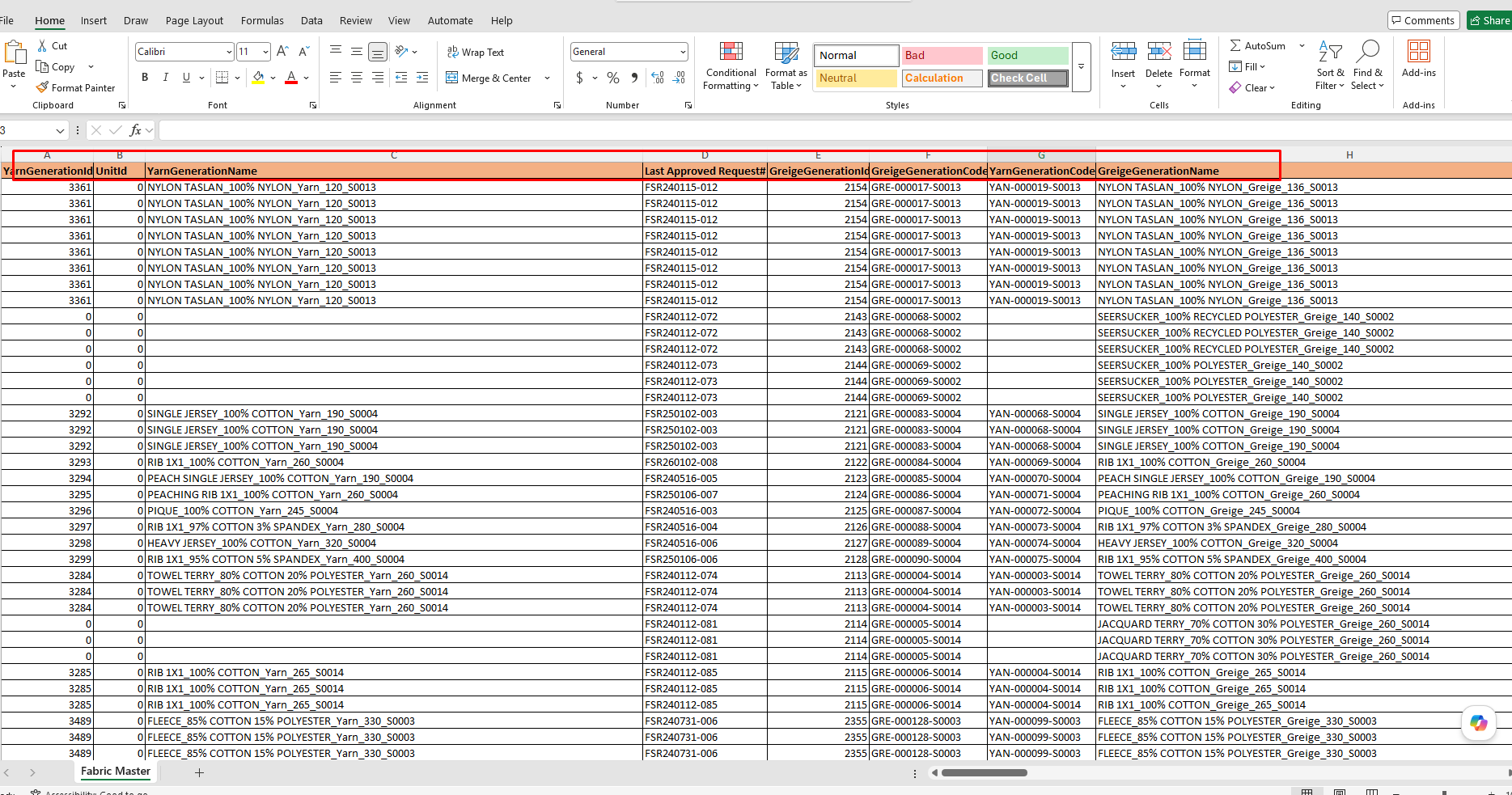Open the Orientation text angle icon
Image resolution: width=1512 pixels, height=795 pixels.
point(401,52)
